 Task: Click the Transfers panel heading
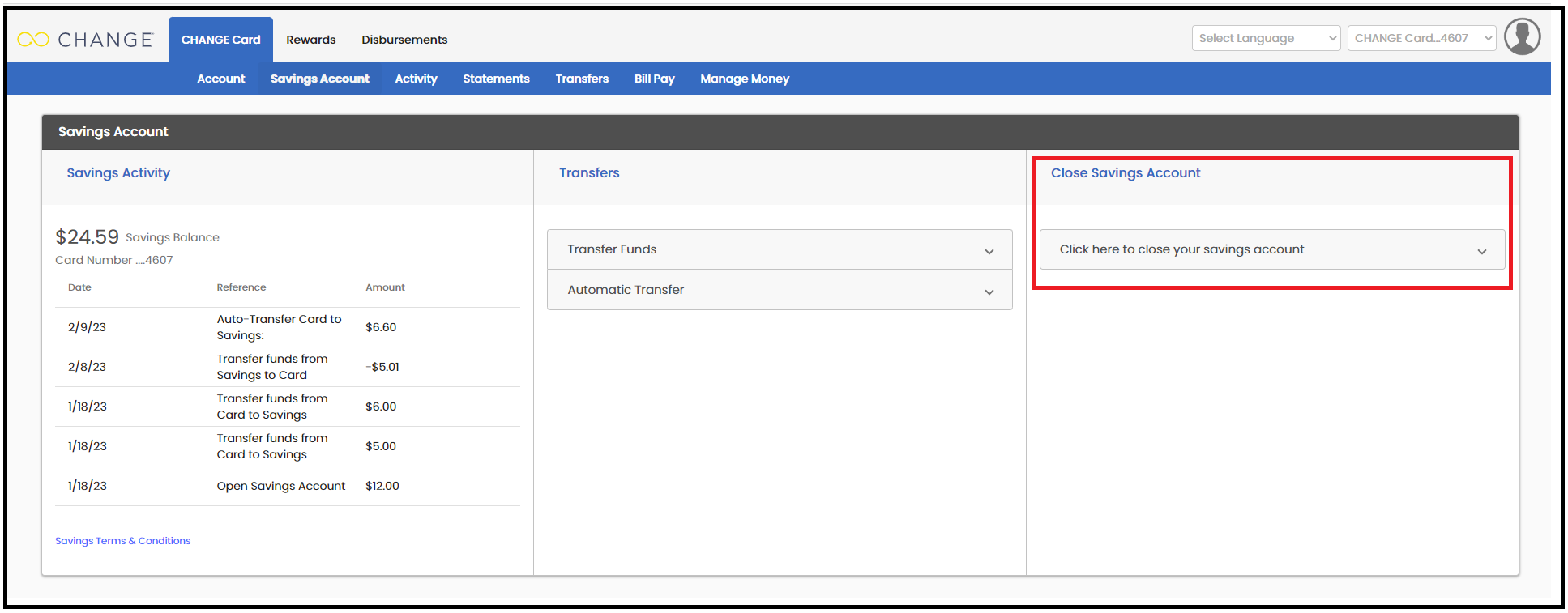589,173
